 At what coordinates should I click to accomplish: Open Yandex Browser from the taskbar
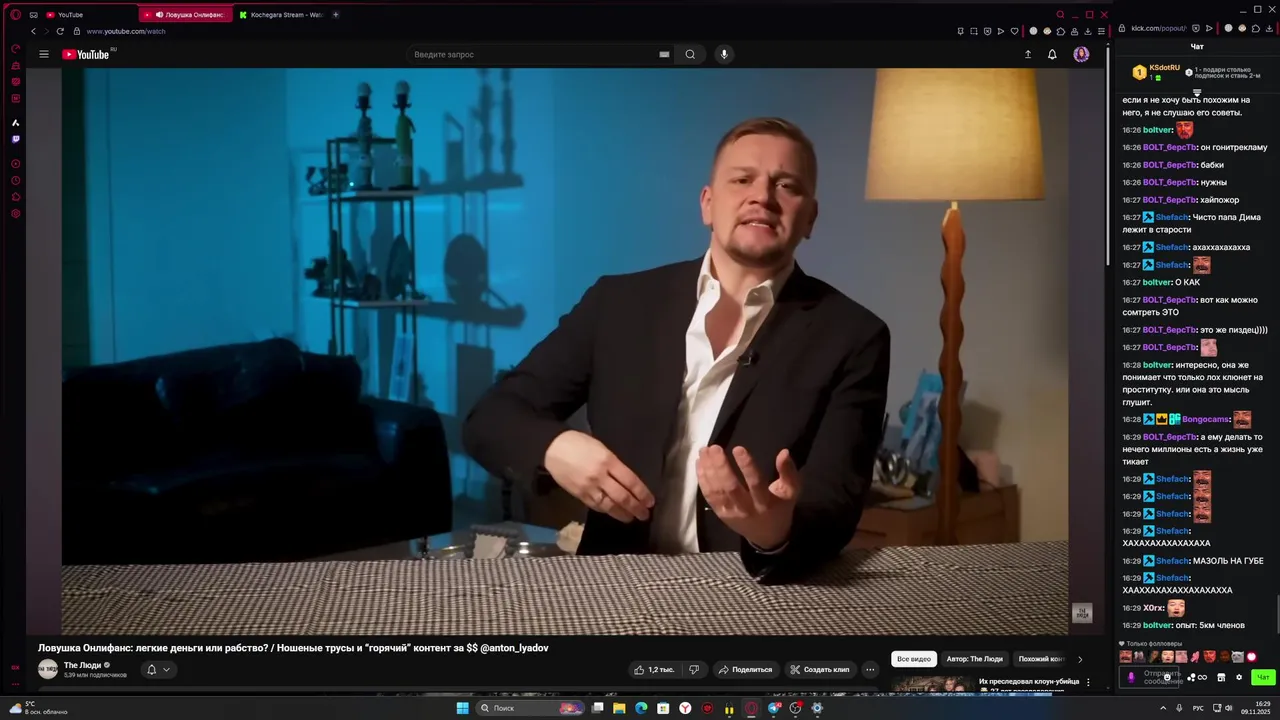pos(685,708)
